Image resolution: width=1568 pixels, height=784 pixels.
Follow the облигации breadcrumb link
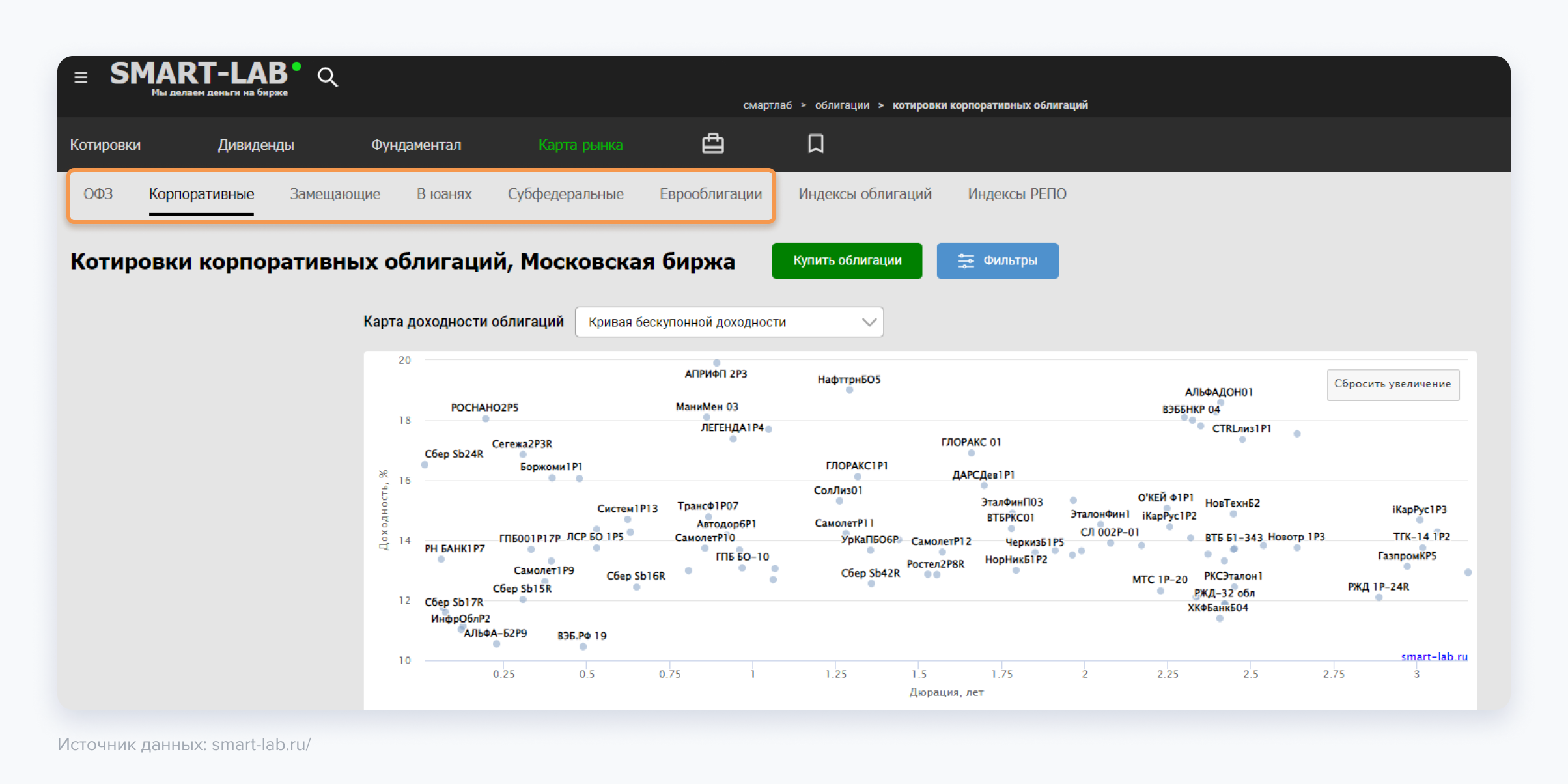(842, 105)
